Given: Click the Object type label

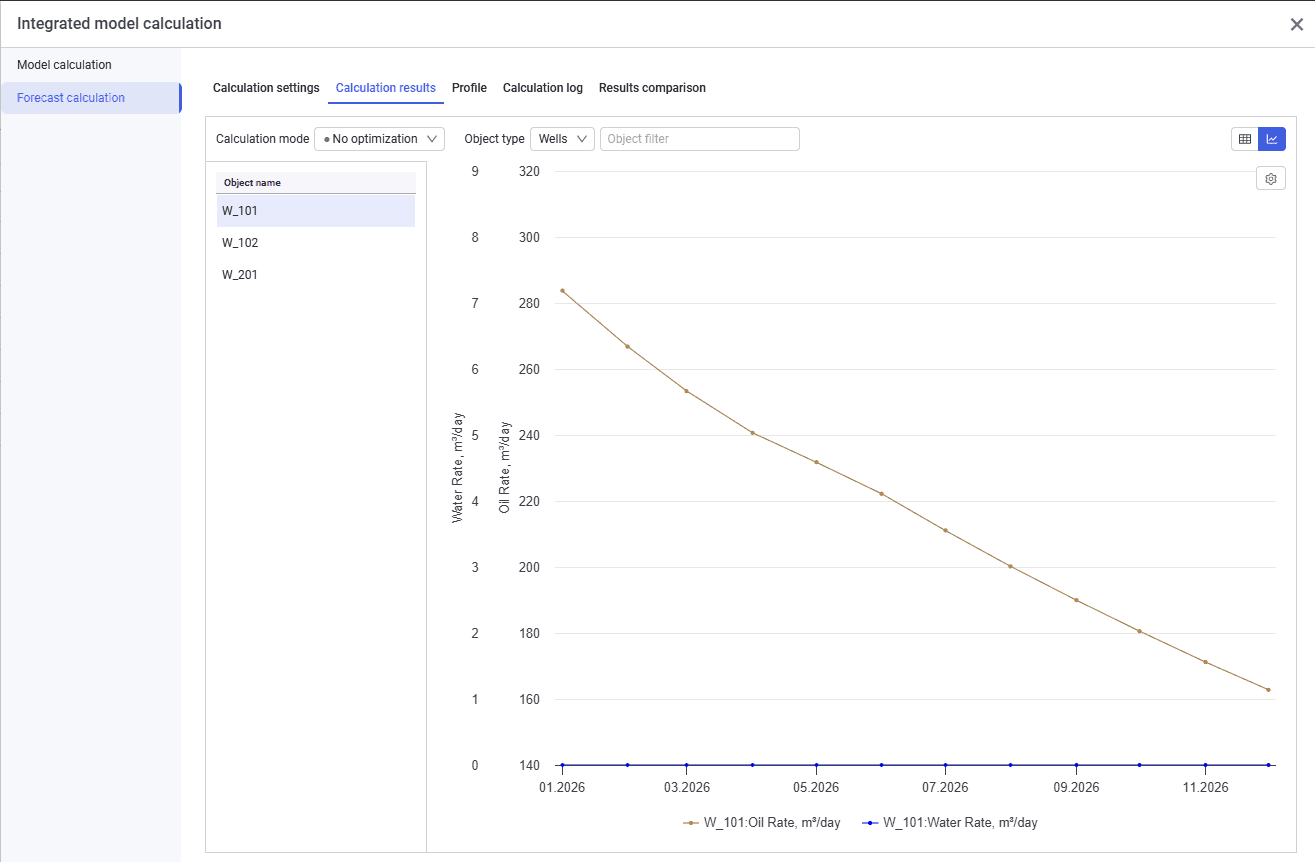Looking at the screenshot, I should click(x=494, y=139).
